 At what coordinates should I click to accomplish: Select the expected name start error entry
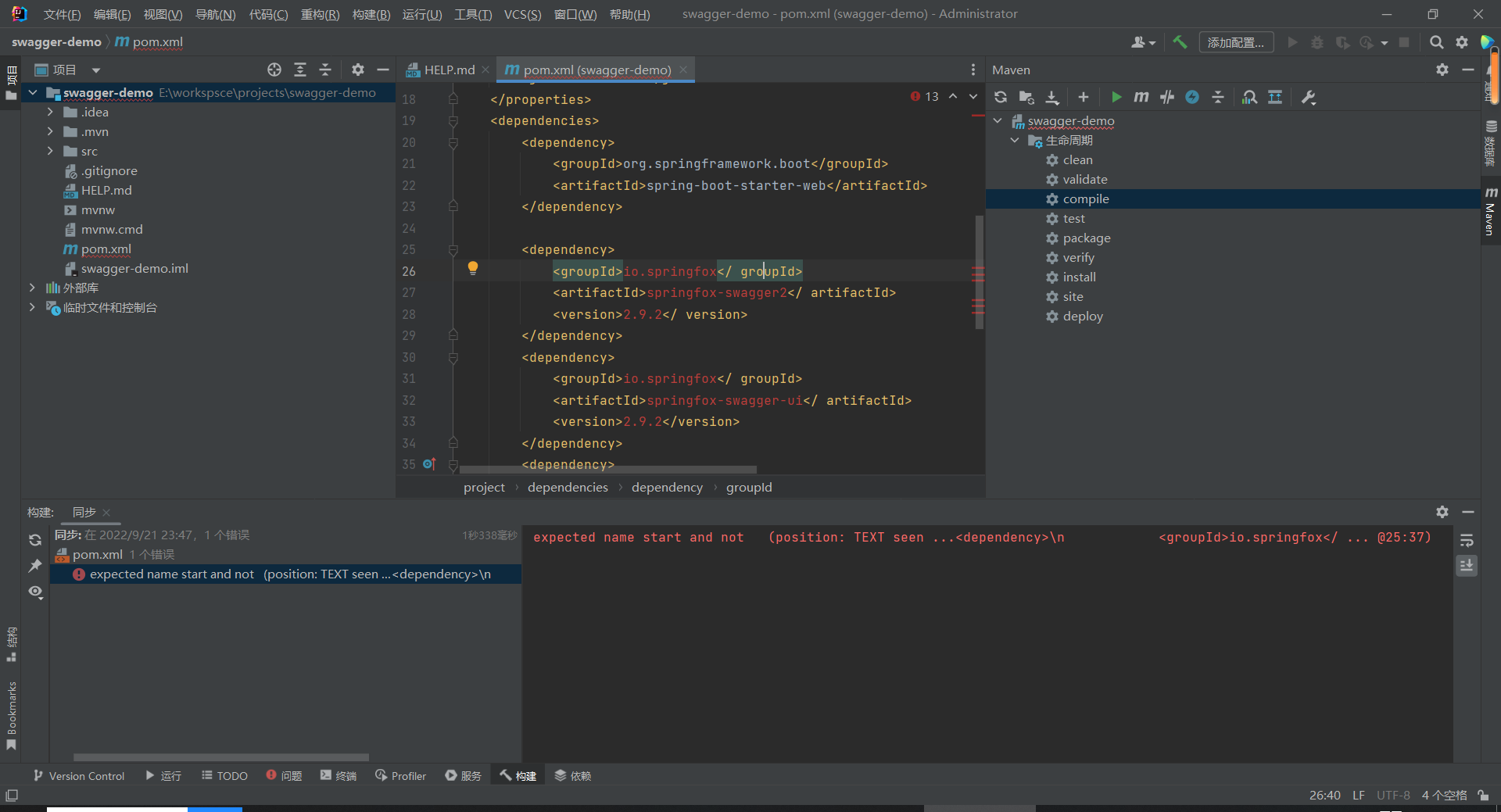point(286,574)
